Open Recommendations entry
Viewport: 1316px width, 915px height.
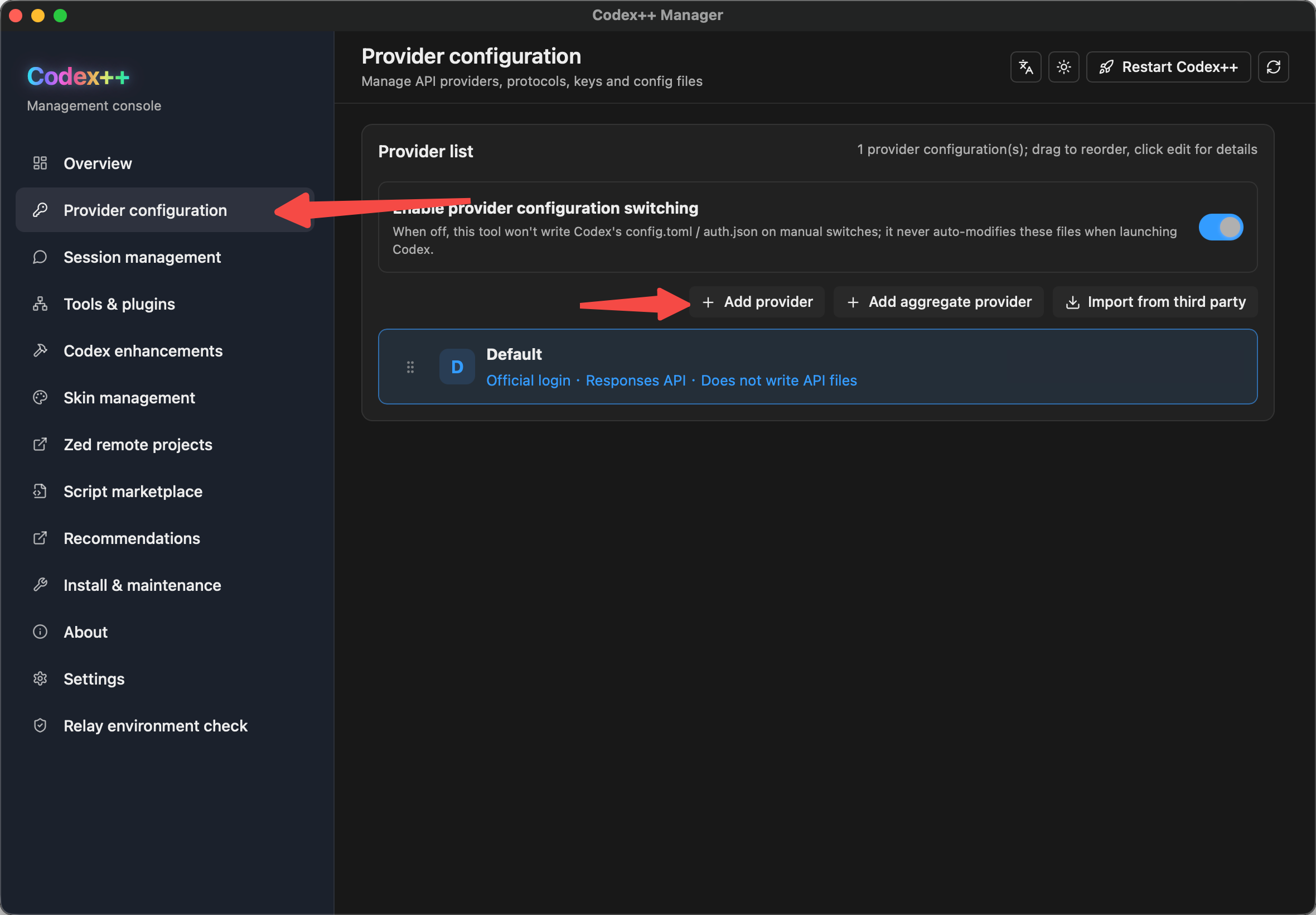point(165,538)
